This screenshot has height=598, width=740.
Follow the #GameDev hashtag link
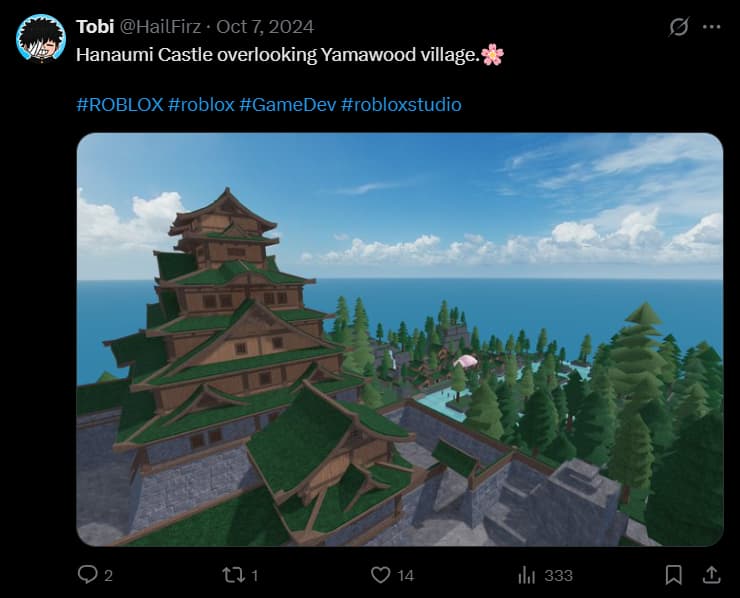287,105
